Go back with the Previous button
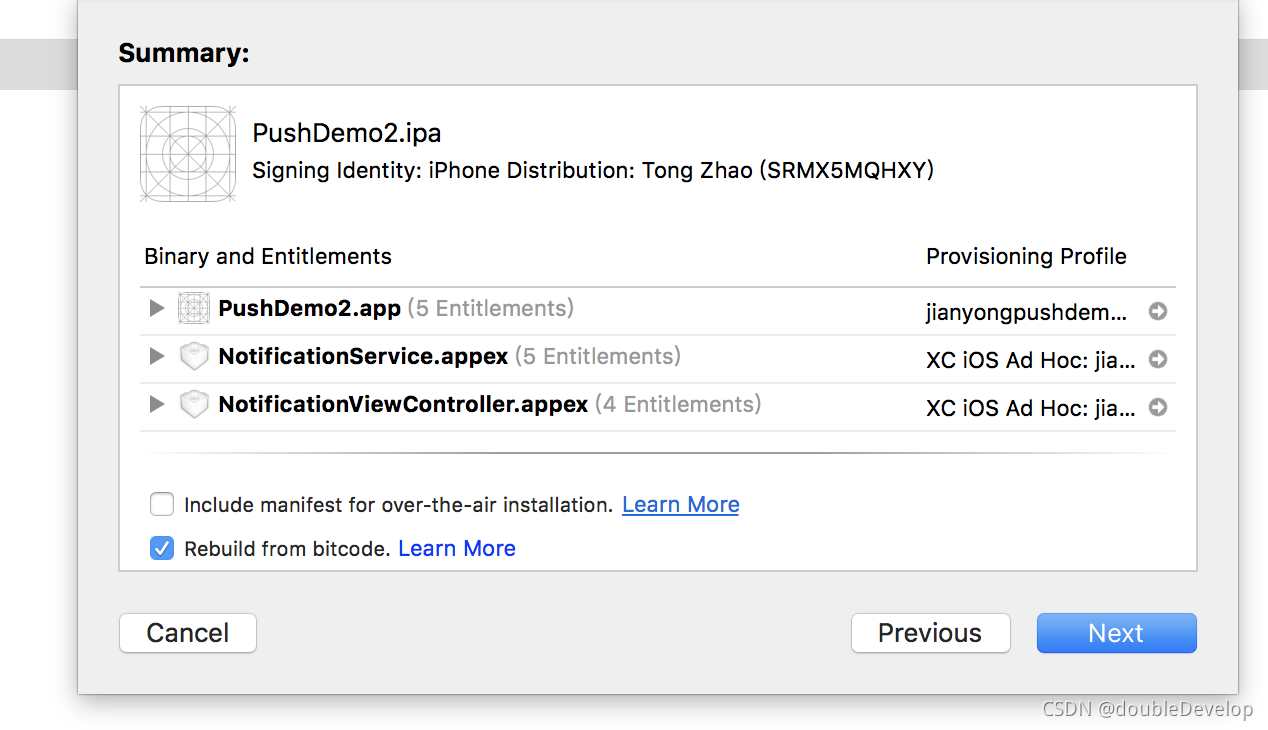Screen dimensions: 1268x730 [x=930, y=633]
